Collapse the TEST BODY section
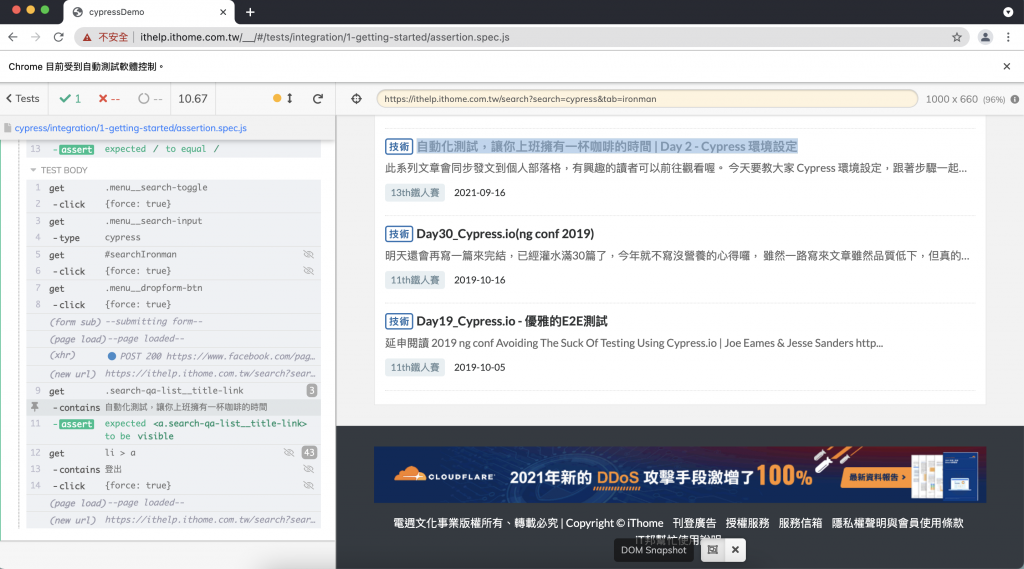The image size is (1024, 569). (x=58, y=170)
